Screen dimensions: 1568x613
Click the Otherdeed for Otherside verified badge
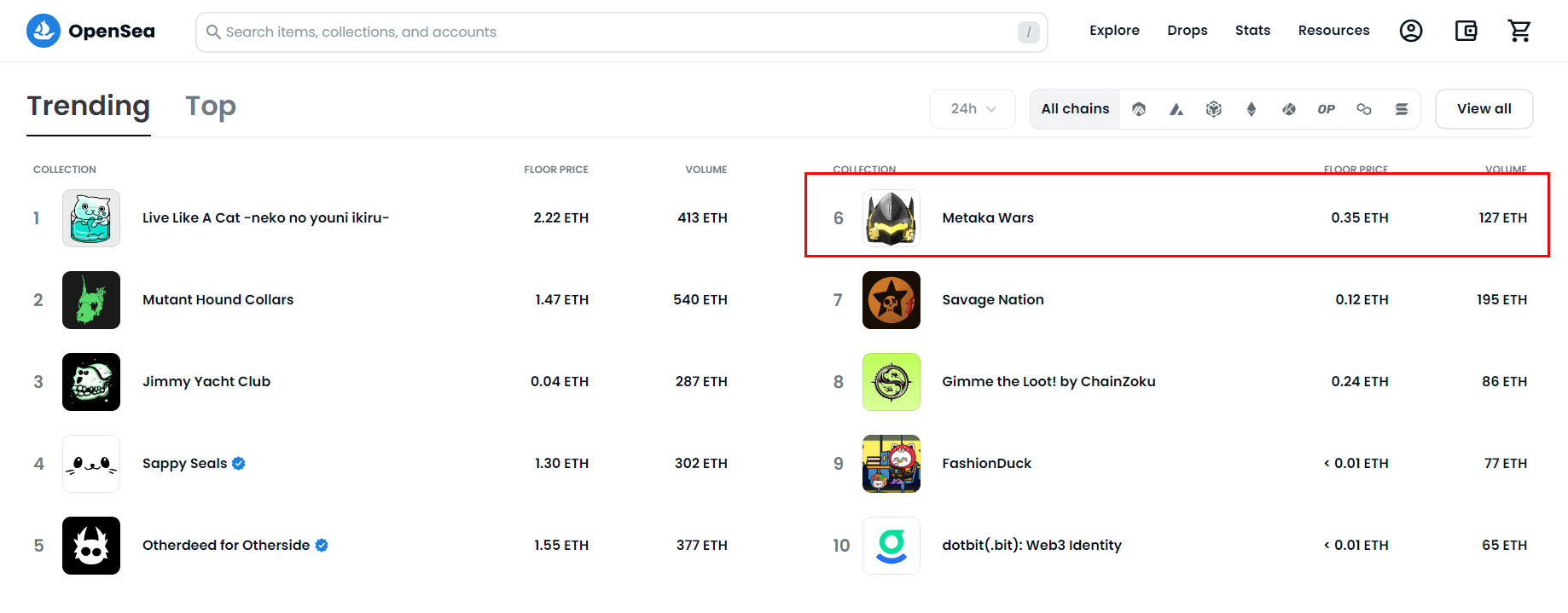pos(322,546)
